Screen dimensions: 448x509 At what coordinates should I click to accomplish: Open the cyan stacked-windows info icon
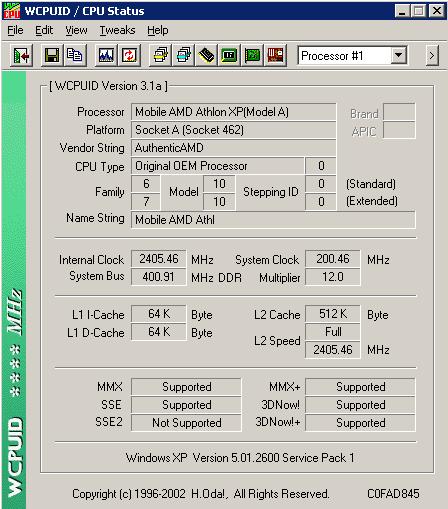[183, 55]
